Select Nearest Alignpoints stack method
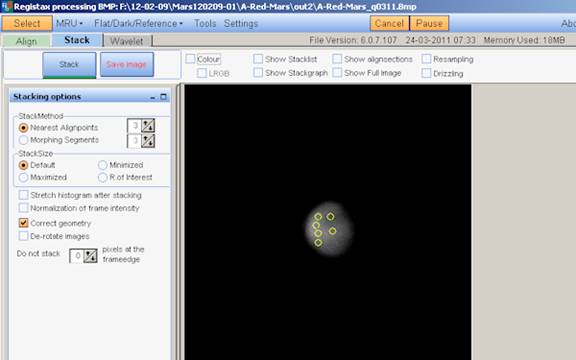The image size is (576, 360). (24, 128)
